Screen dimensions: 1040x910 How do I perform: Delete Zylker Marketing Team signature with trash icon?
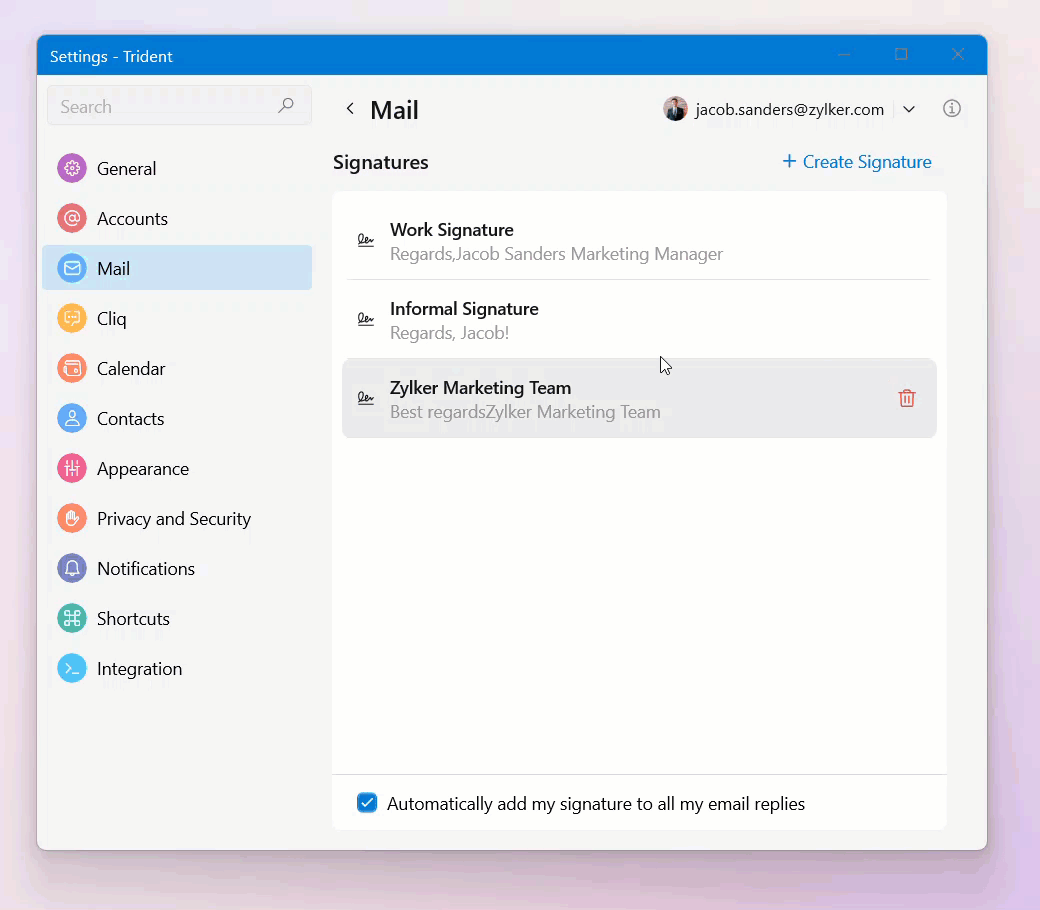(906, 398)
